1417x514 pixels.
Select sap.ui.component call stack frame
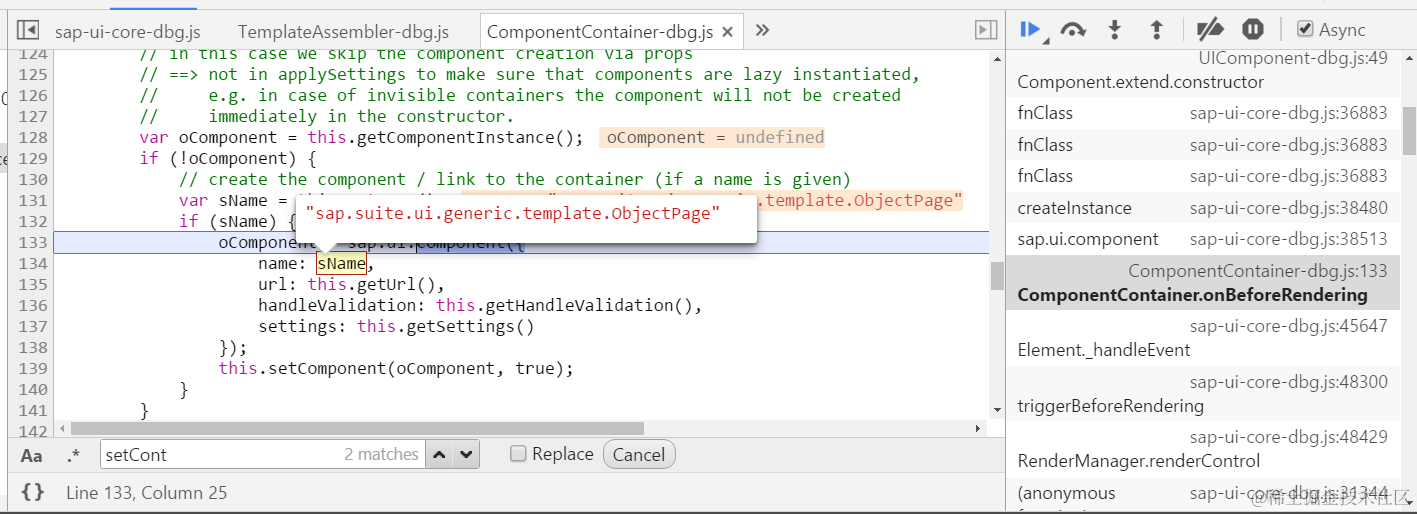(x=1203, y=239)
